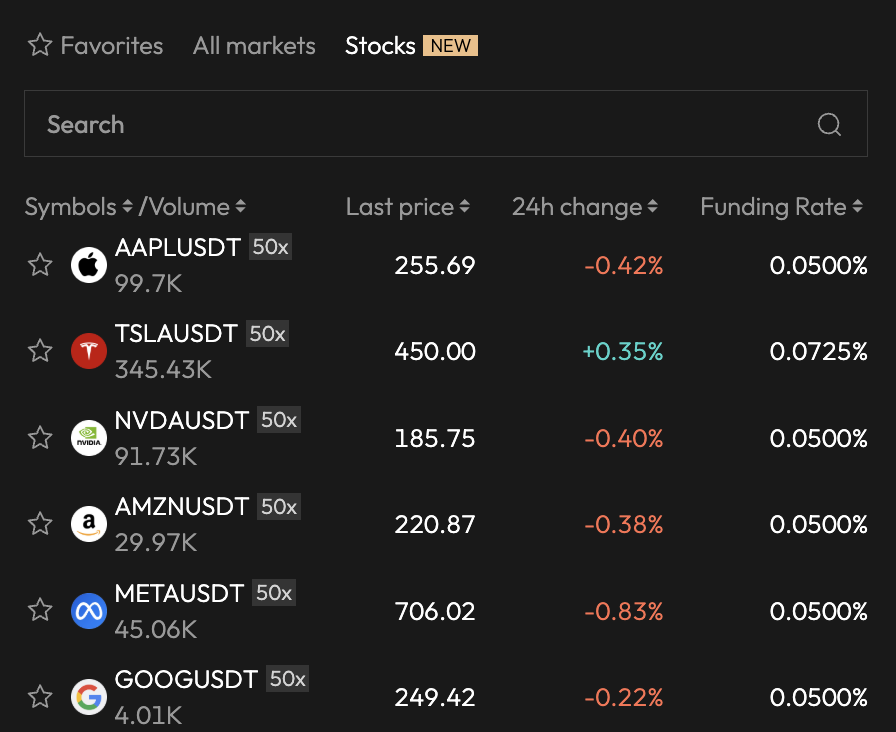Click the star icon beside Favorites

40,46
